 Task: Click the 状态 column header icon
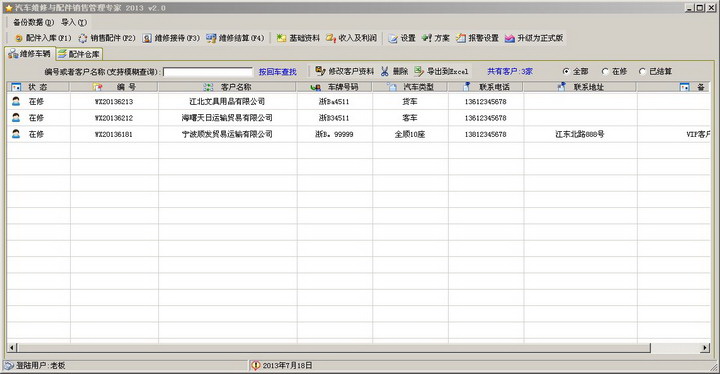click(x=16, y=87)
